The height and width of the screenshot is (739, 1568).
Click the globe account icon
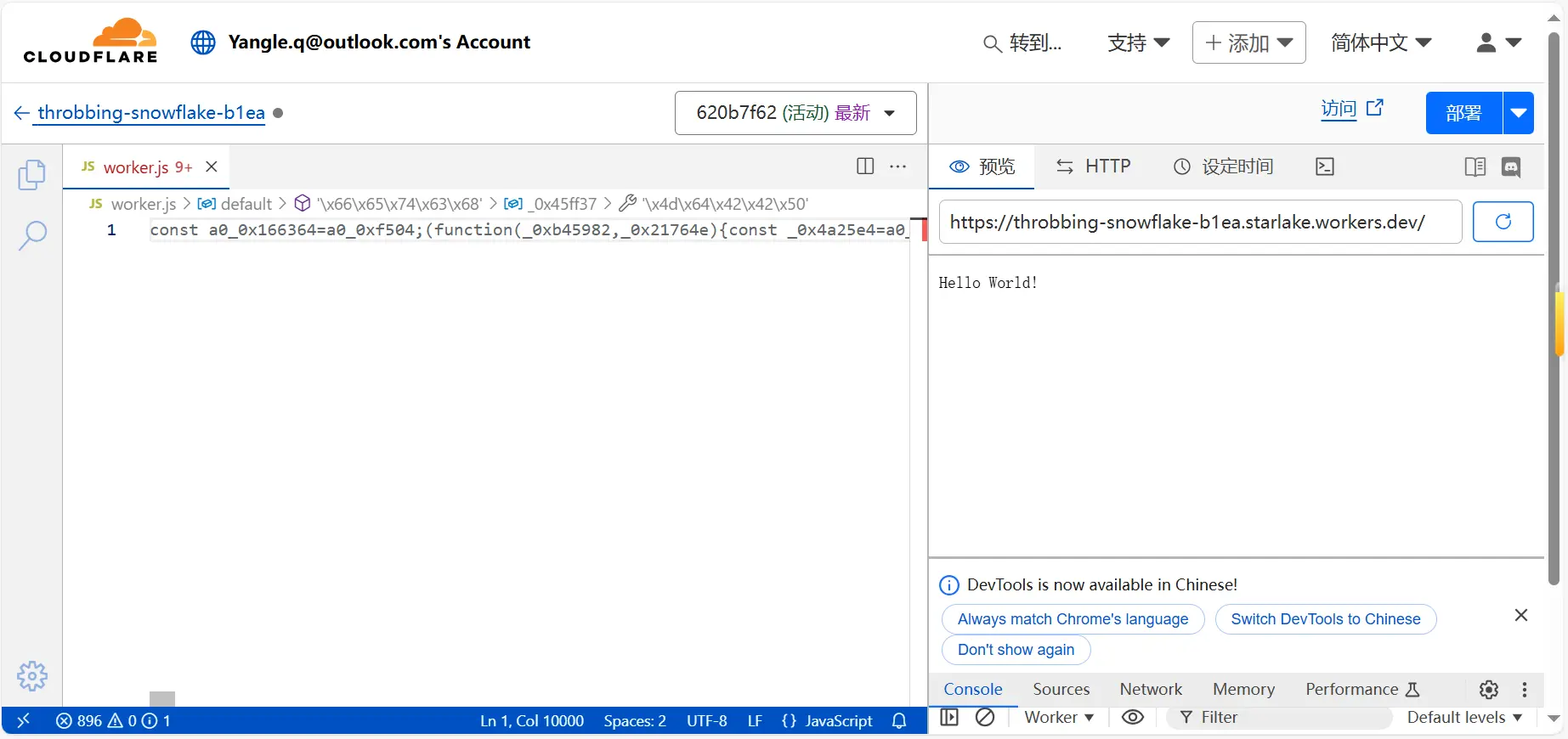tap(203, 42)
